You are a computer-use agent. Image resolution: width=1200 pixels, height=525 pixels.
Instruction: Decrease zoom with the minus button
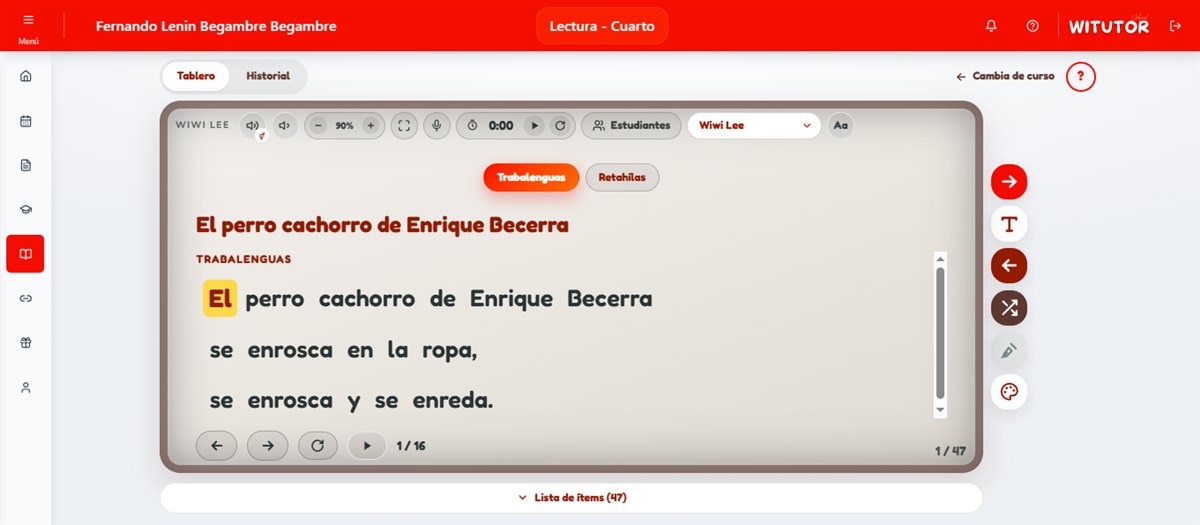[x=319, y=126]
